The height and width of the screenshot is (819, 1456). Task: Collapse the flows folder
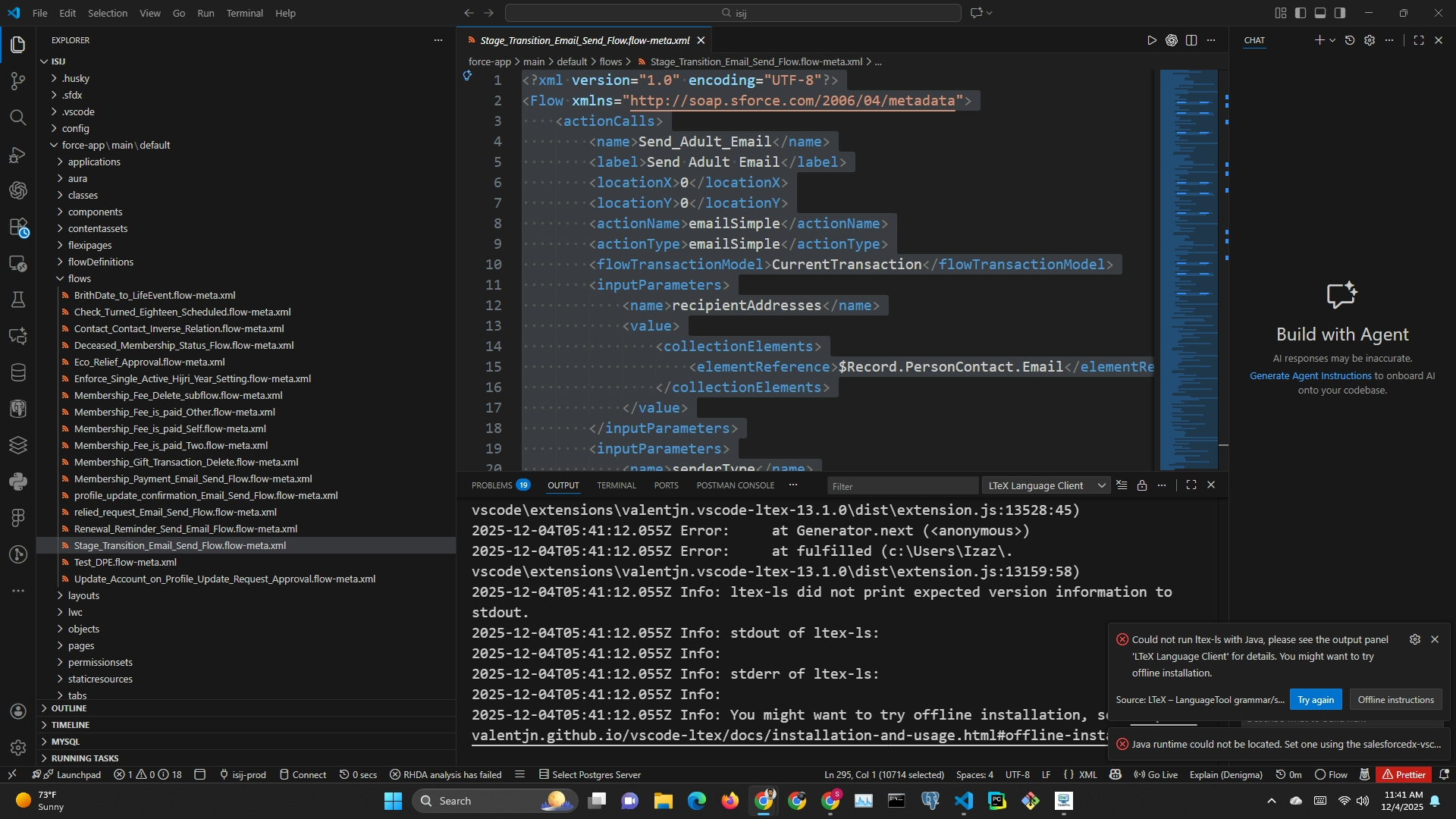coord(79,278)
